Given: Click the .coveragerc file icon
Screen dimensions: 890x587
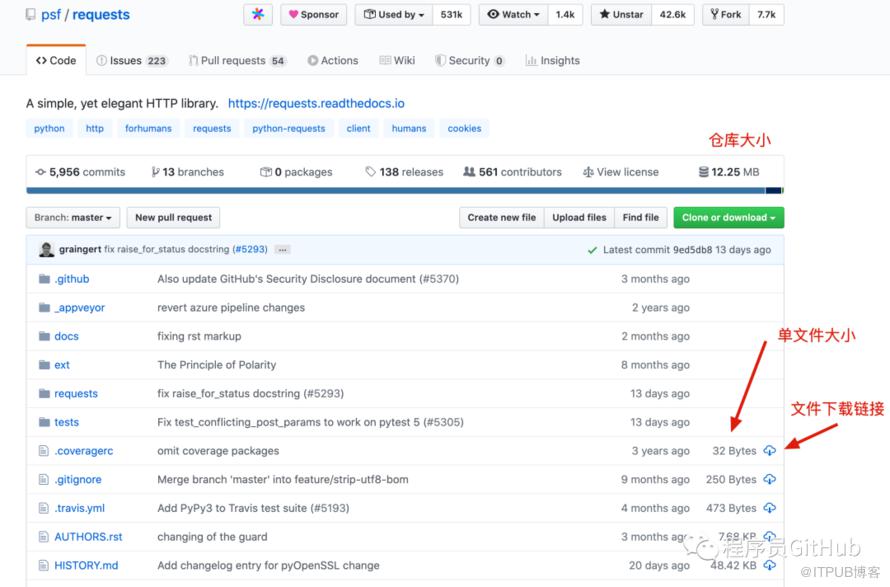Looking at the screenshot, I should point(44,451).
